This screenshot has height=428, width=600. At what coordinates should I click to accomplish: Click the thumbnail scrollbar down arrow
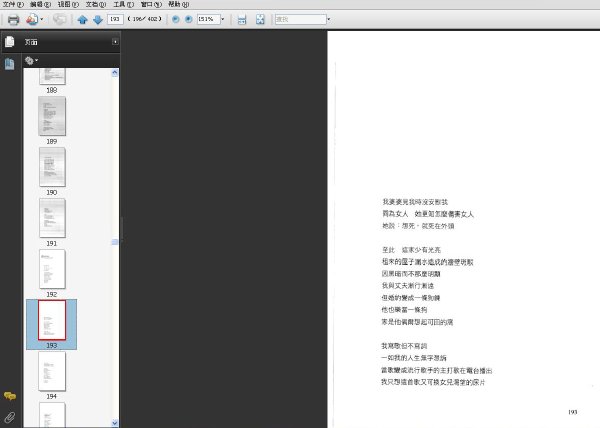click(115, 423)
